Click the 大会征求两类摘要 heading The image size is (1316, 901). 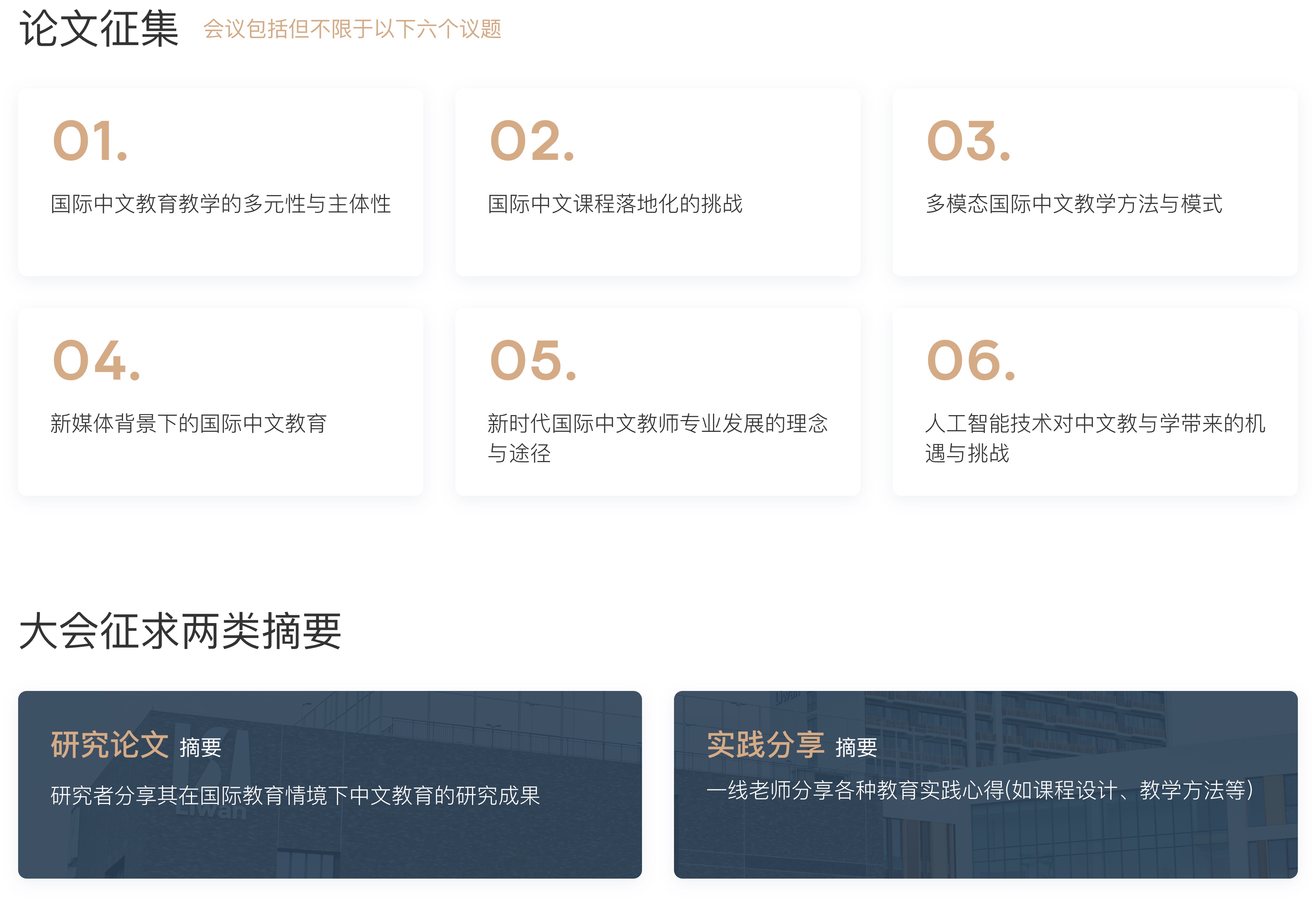coord(181,631)
